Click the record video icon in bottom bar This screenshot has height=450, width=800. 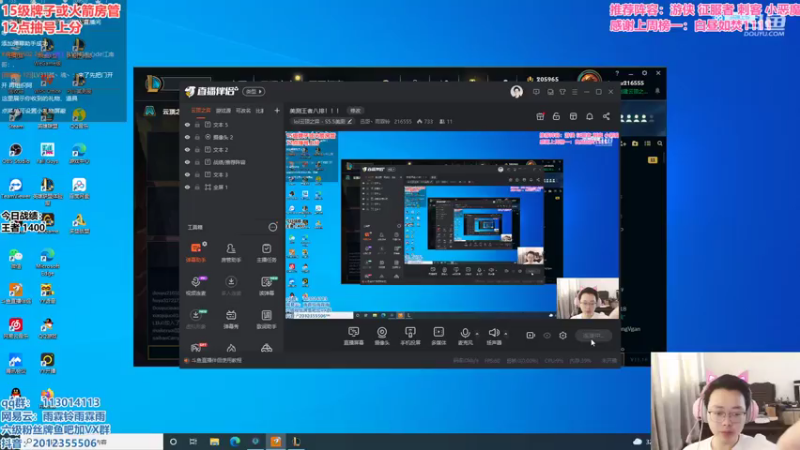[531, 335]
